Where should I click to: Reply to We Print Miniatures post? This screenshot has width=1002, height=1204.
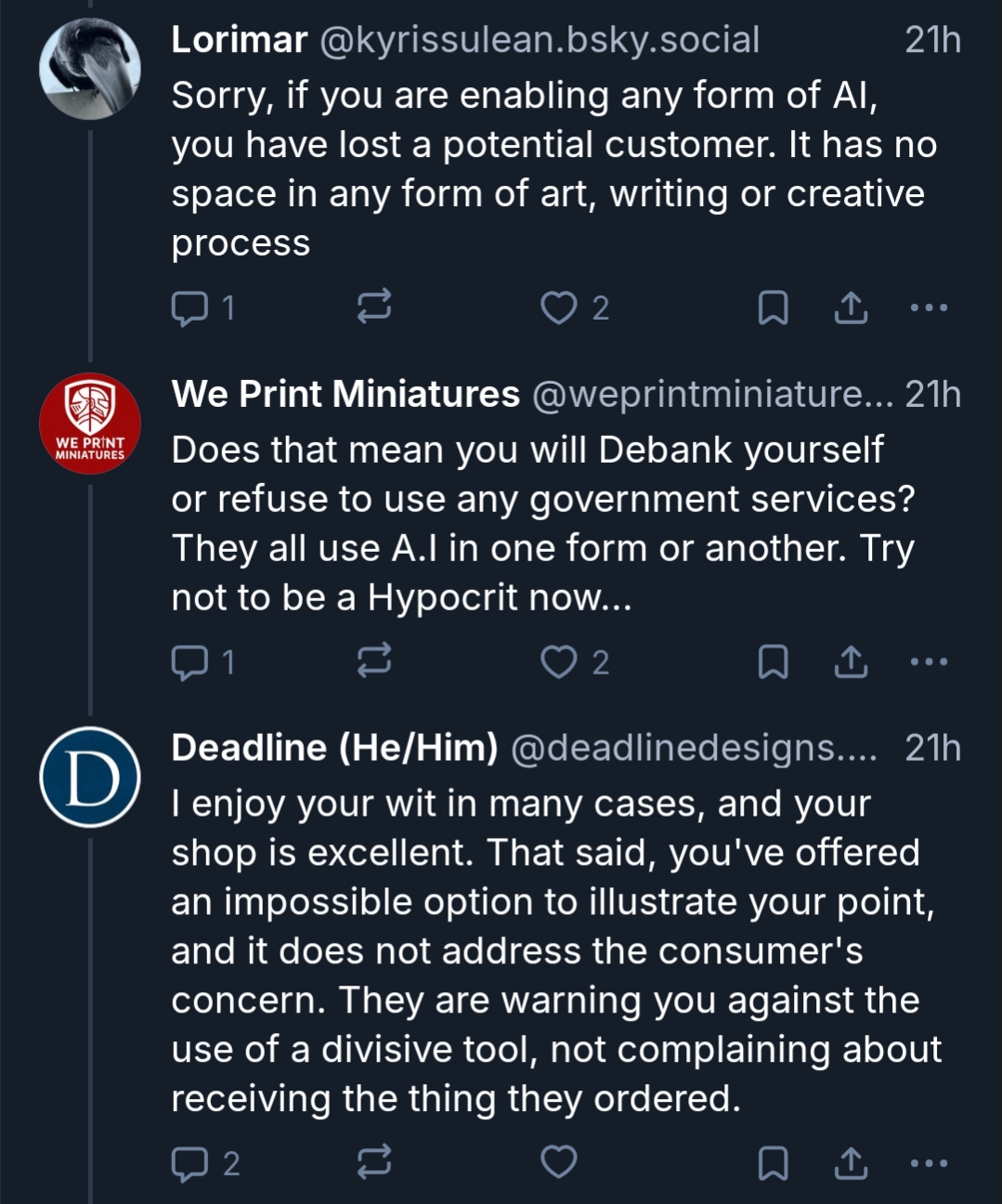pos(190,662)
